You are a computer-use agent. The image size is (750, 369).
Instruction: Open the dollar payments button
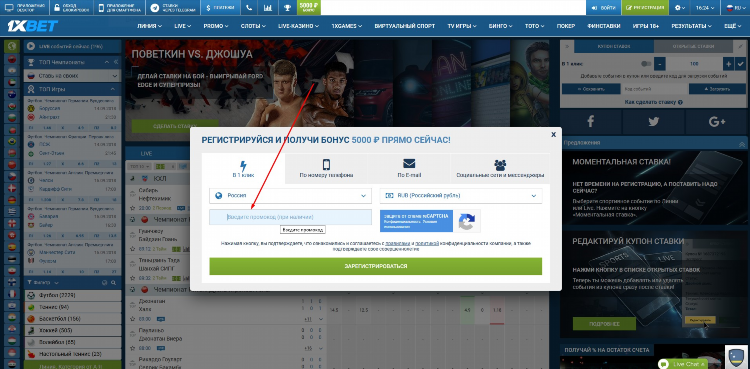(x=220, y=8)
